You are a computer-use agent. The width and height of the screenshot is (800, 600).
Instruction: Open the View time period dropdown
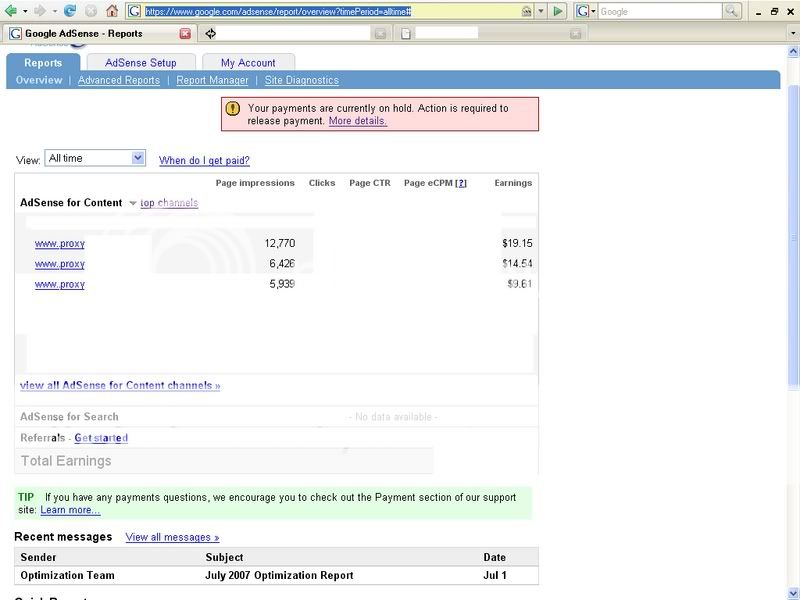95,158
